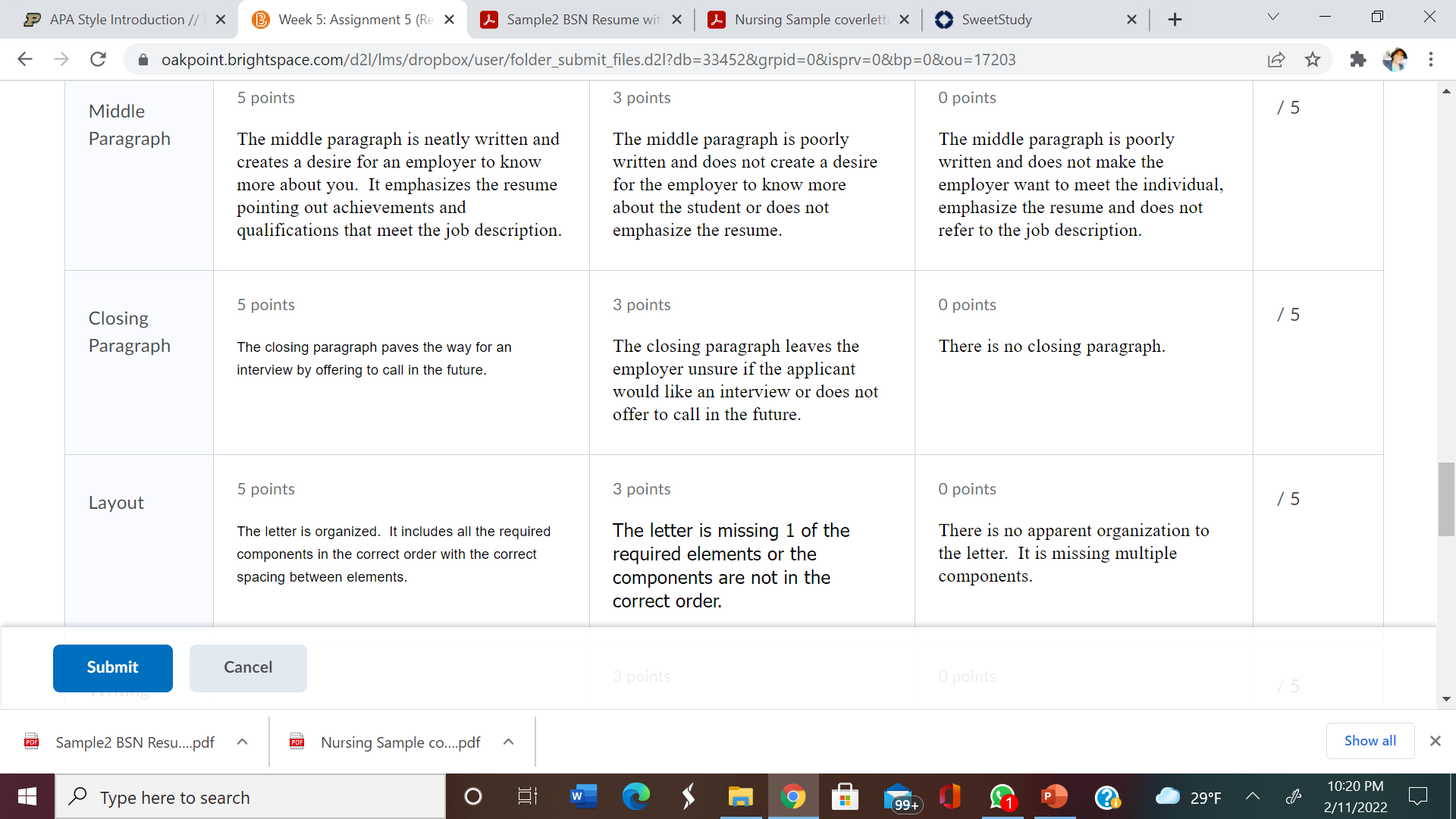Close the downloads bar
The image size is (1456, 819).
(1436, 741)
